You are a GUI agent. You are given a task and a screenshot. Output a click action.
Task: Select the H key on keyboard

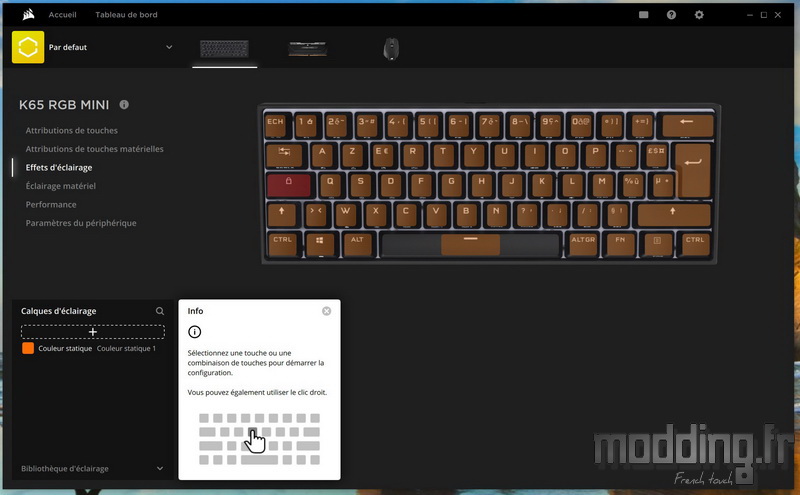point(481,185)
